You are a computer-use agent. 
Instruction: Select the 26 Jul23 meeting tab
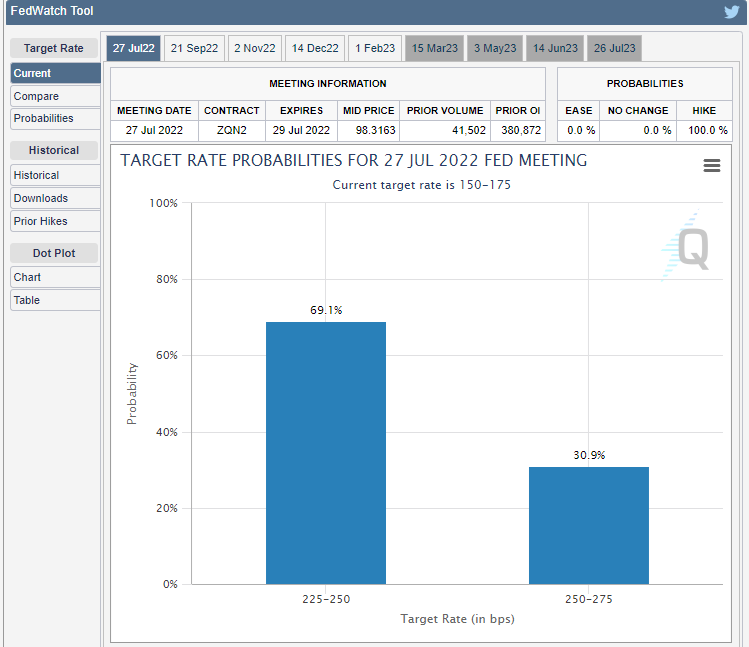click(615, 48)
